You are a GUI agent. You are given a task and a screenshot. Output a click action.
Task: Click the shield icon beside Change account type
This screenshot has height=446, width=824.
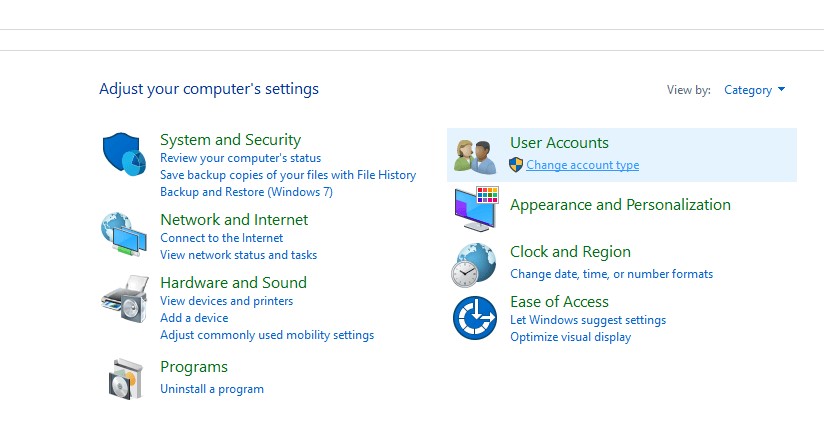coord(516,165)
